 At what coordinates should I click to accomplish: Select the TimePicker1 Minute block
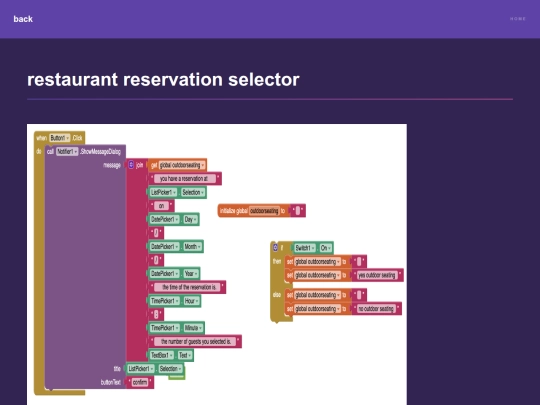coord(176,328)
